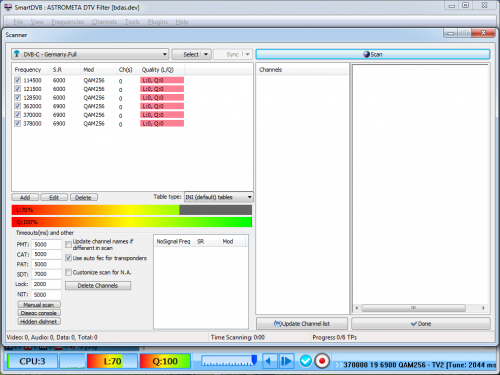Click the CAT timeout field
This screenshot has height=375, width=500.
coord(46,254)
